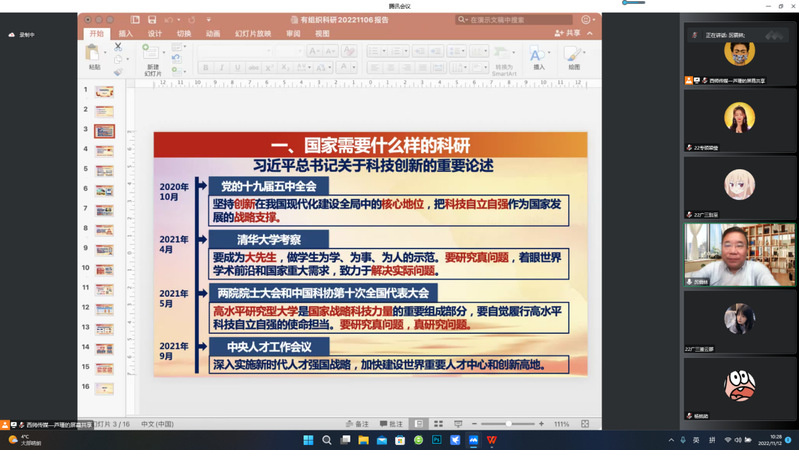
Task: Click the zoom slider in status bar
Action: pos(510,424)
